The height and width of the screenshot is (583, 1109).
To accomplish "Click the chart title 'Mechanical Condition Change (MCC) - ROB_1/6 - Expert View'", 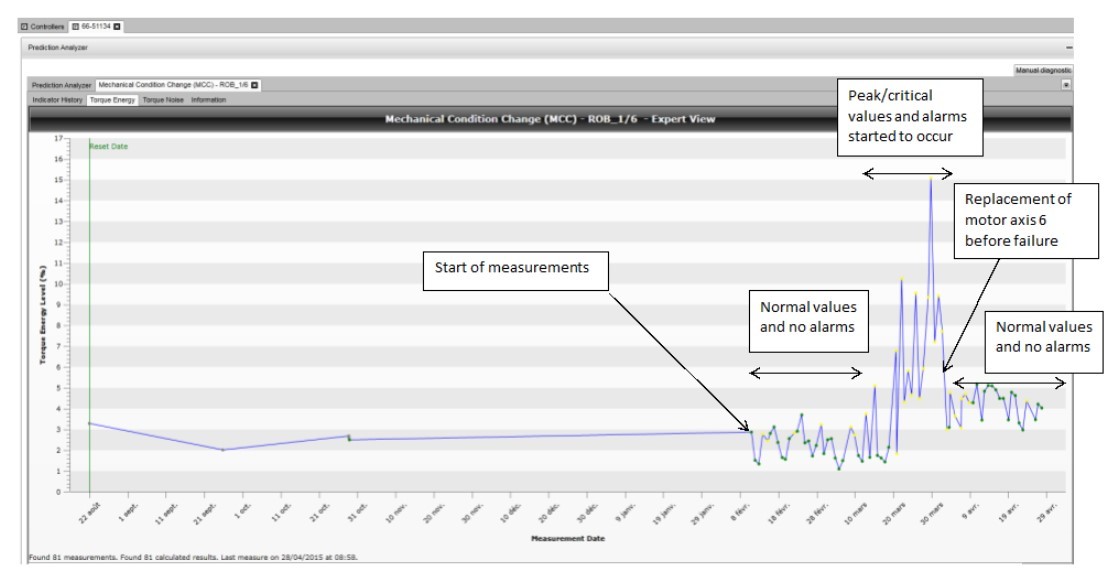I will pyautogui.click(x=550, y=119).
